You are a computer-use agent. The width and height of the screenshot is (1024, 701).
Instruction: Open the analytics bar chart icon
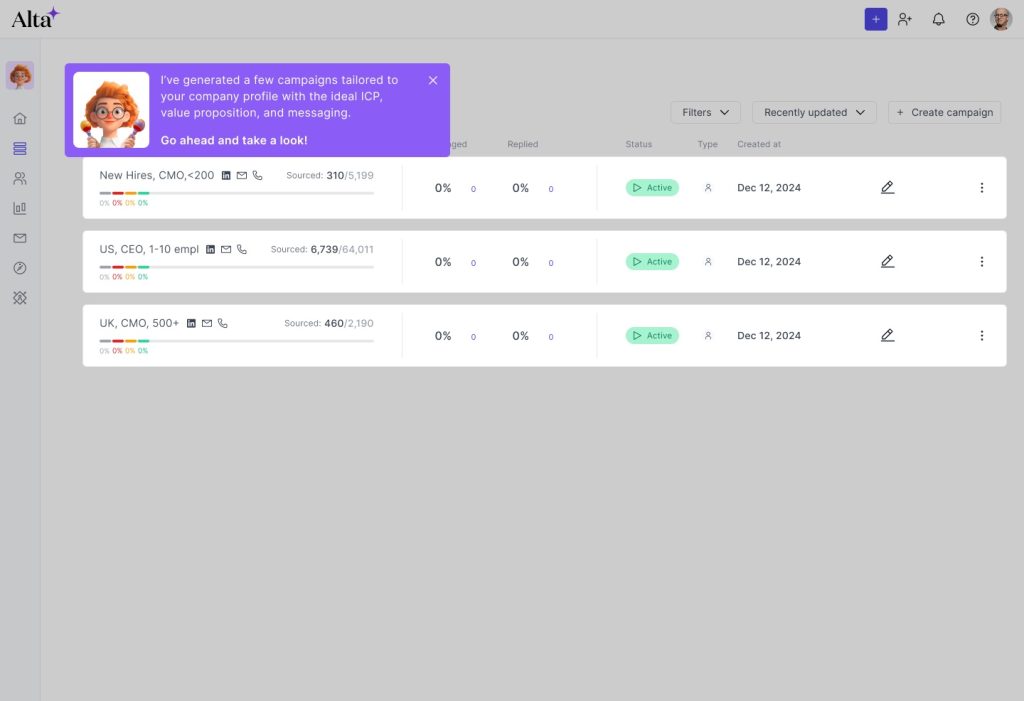[x=20, y=208]
